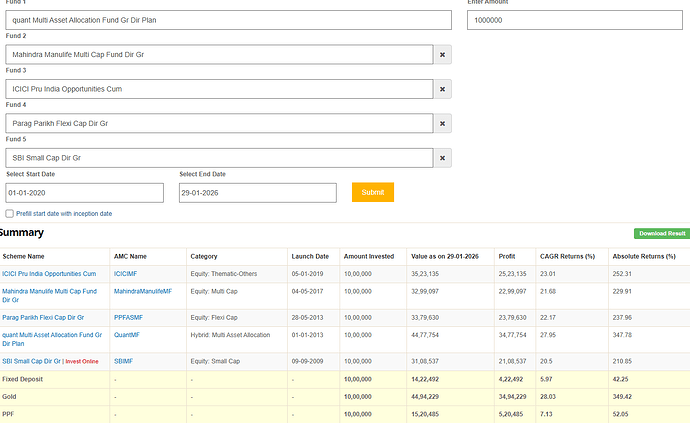The width and height of the screenshot is (690, 423).
Task: Remove Fund 2 using its X button
Action: [x=443, y=55]
